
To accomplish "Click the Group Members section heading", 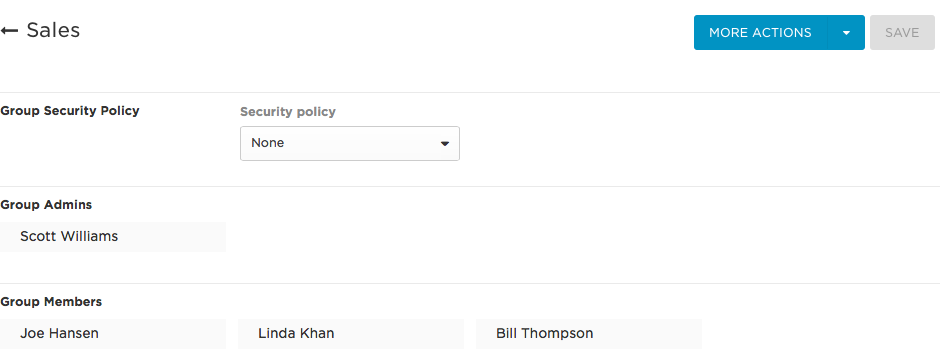I will pyautogui.click(x=51, y=302).
